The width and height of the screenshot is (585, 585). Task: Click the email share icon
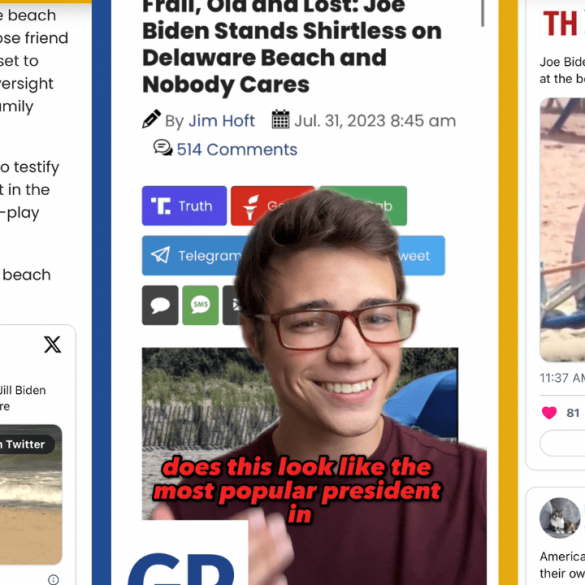click(233, 305)
